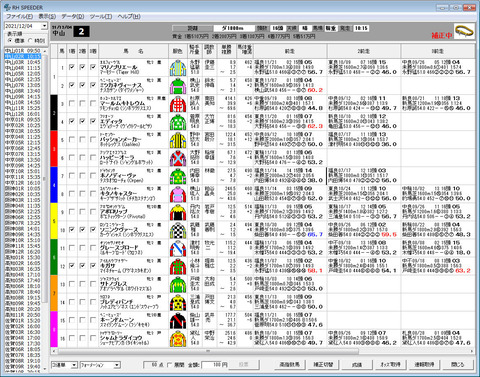Click the black red-sash silks for horse 15
Viewport: 480px width, 377px height.
(178, 320)
